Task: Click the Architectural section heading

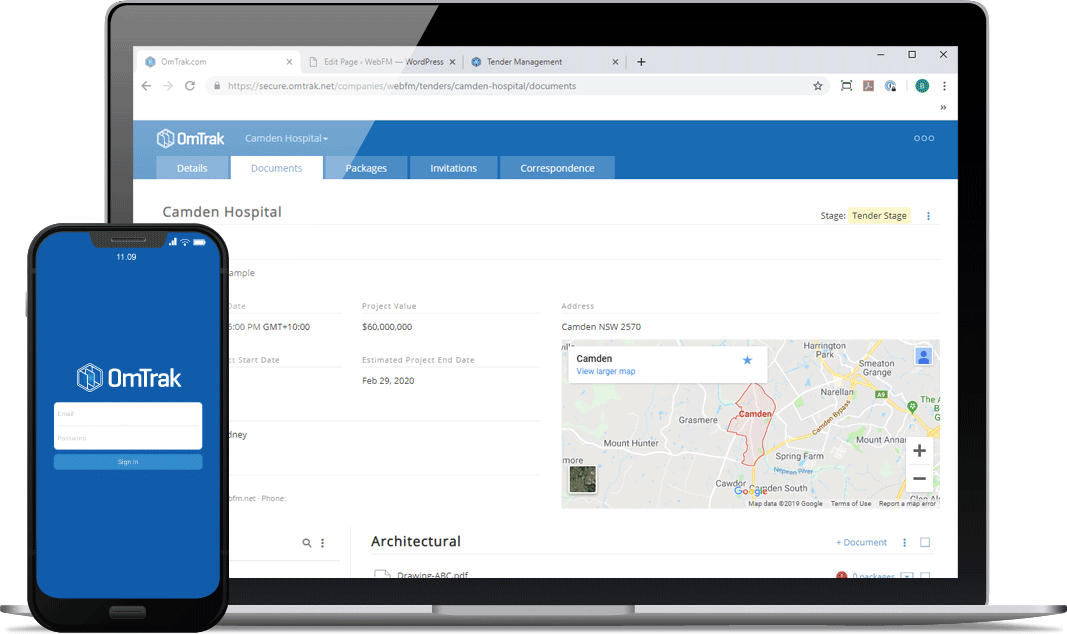Action: tap(416, 541)
